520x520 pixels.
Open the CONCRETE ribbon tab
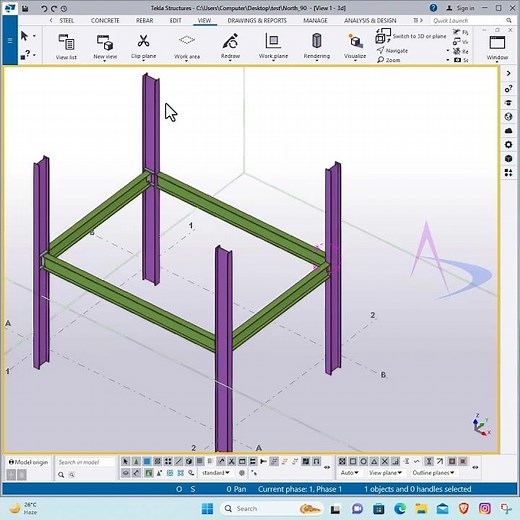coord(105,21)
